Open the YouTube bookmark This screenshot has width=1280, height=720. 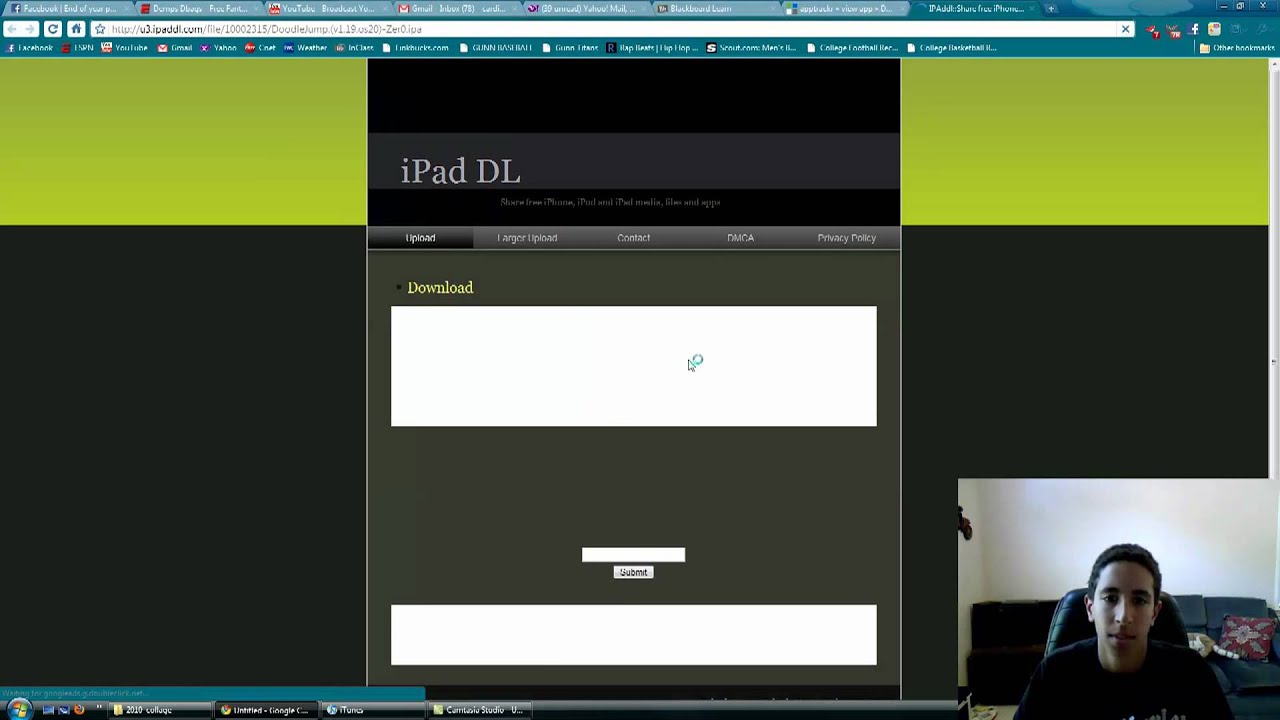pos(124,48)
